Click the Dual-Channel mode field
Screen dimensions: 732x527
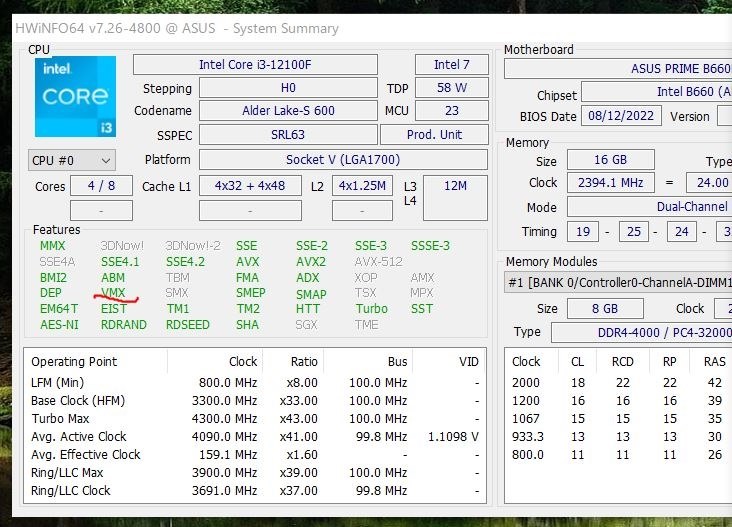pos(650,207)
